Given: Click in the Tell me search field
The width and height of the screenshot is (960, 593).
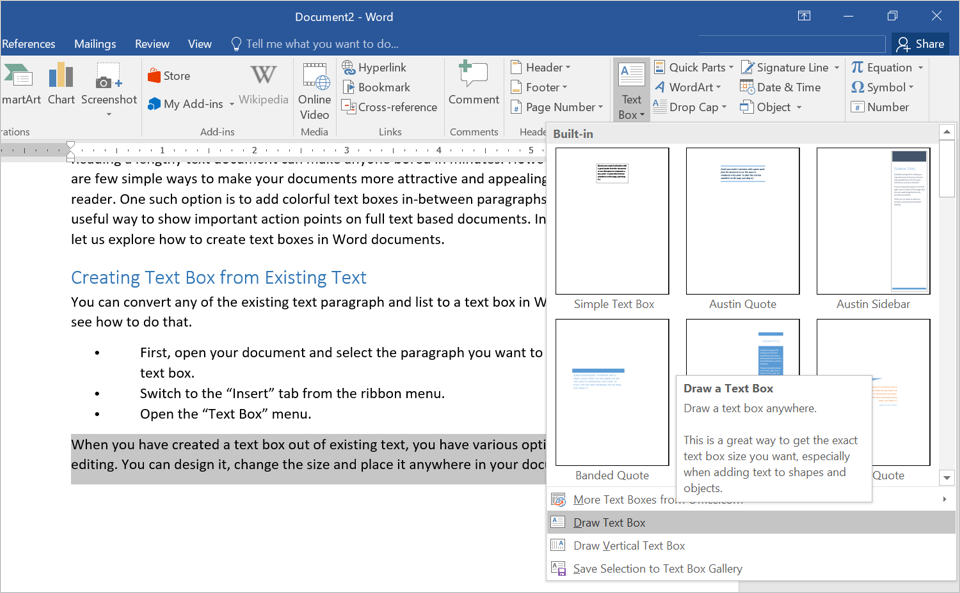Looking at the screenshot, I should (x=322, y=44).
